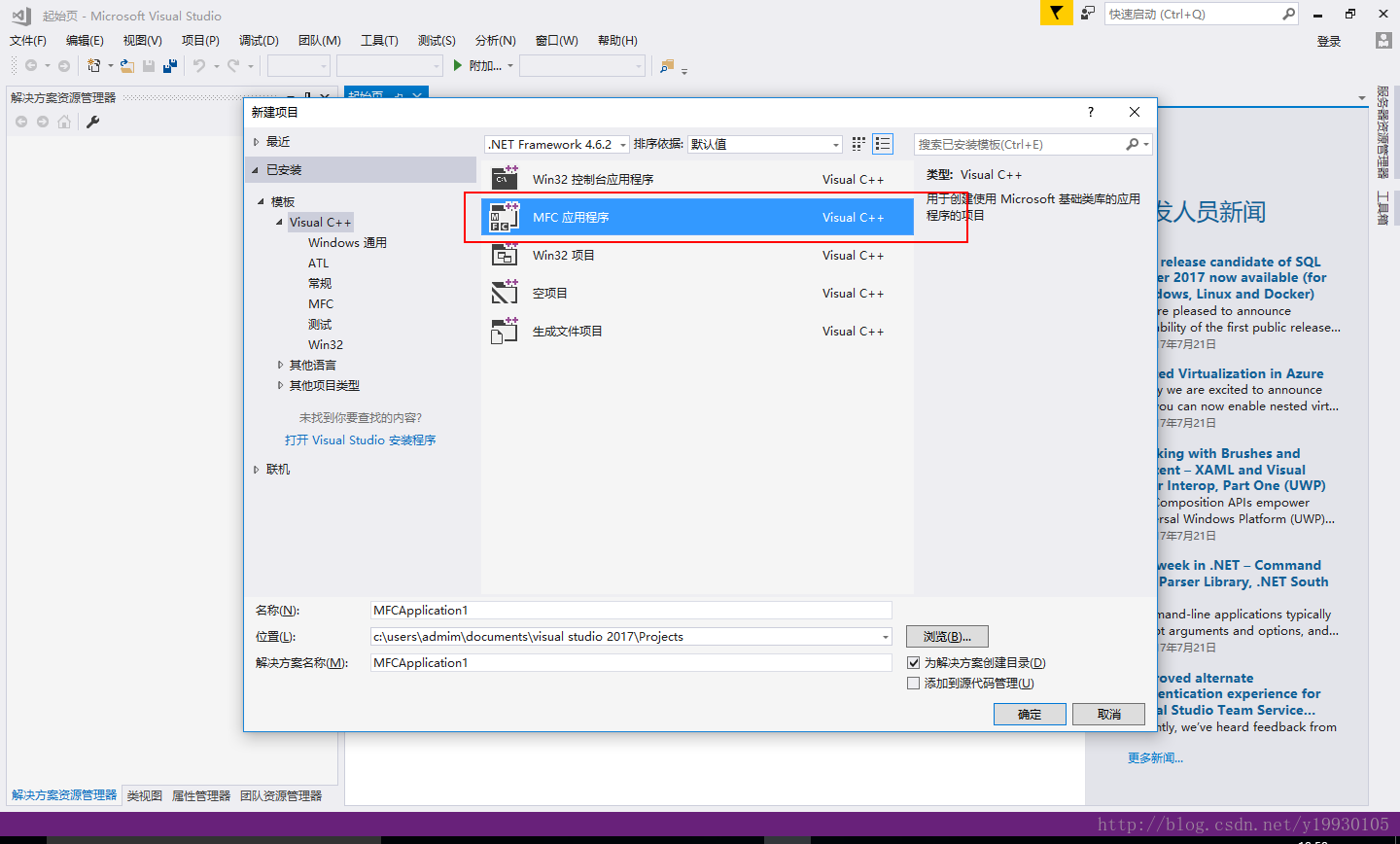The height and width of the screenshot is (844, 1400).
Task: Select the ATL tree item
Action: [x=319, y=264]
